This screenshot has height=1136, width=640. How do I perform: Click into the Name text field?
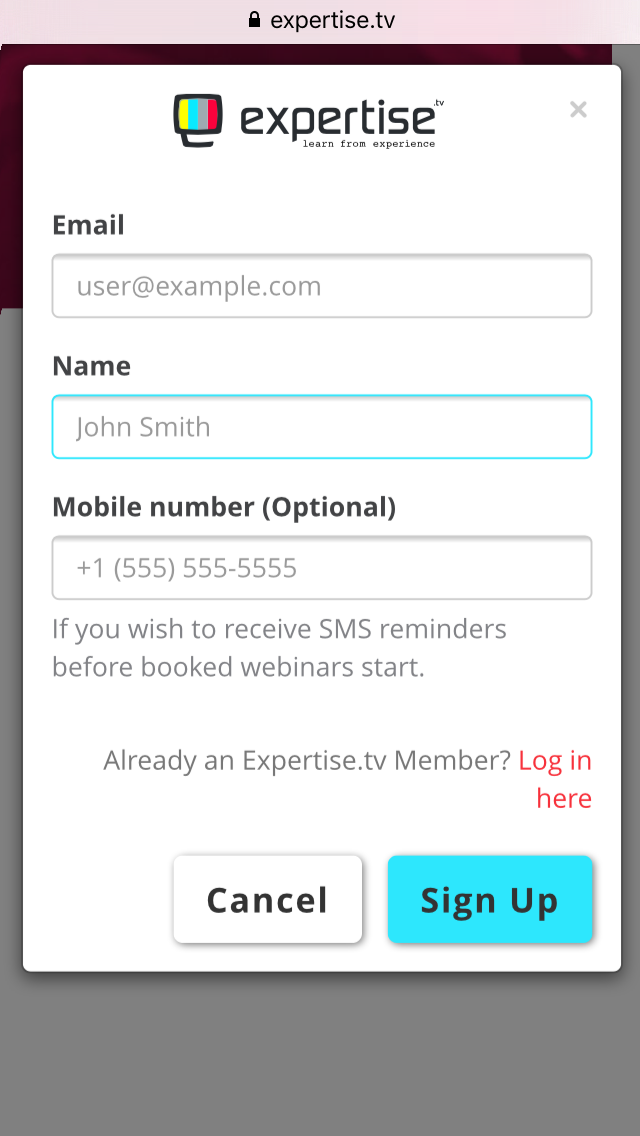pyautogui.click(x=322, y=427)
